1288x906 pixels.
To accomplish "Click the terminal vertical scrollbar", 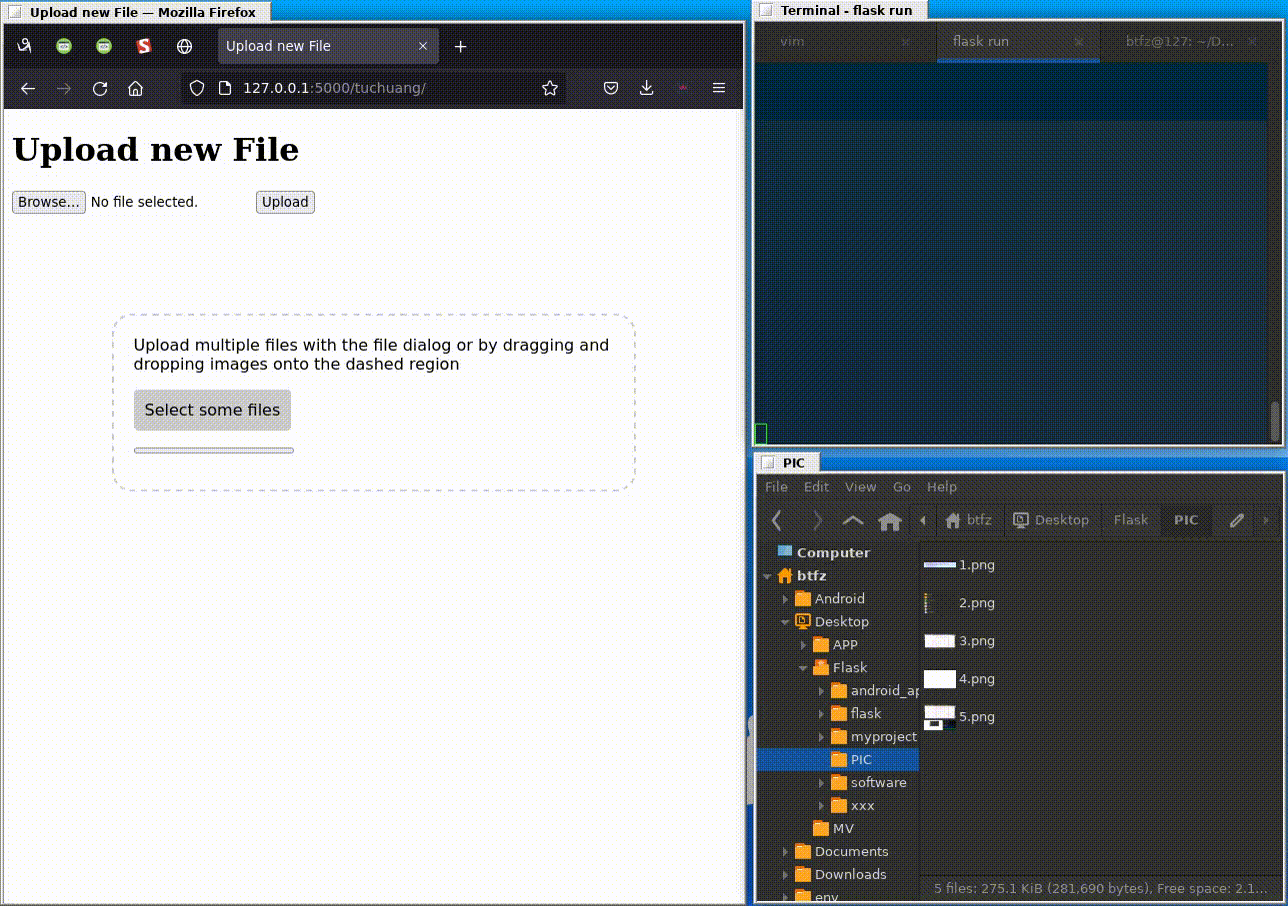I will (1274, 421).
